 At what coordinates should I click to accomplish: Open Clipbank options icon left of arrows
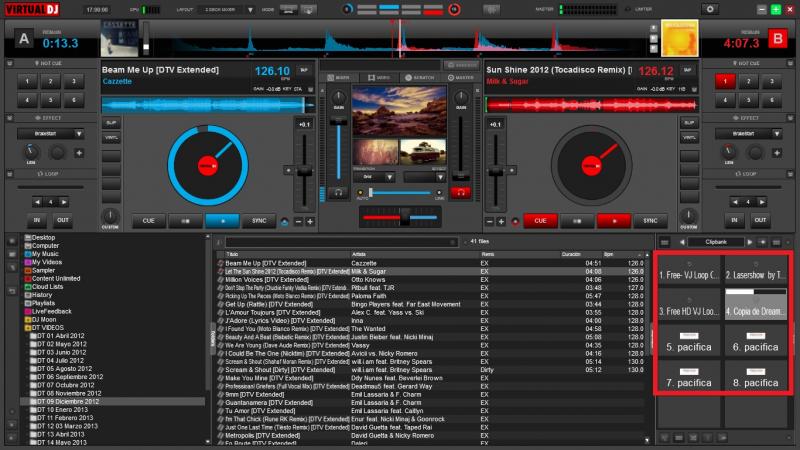665,242
